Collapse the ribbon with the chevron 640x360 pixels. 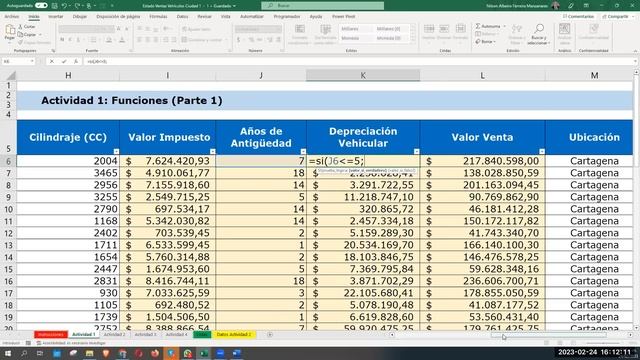(x=635, y=51)
